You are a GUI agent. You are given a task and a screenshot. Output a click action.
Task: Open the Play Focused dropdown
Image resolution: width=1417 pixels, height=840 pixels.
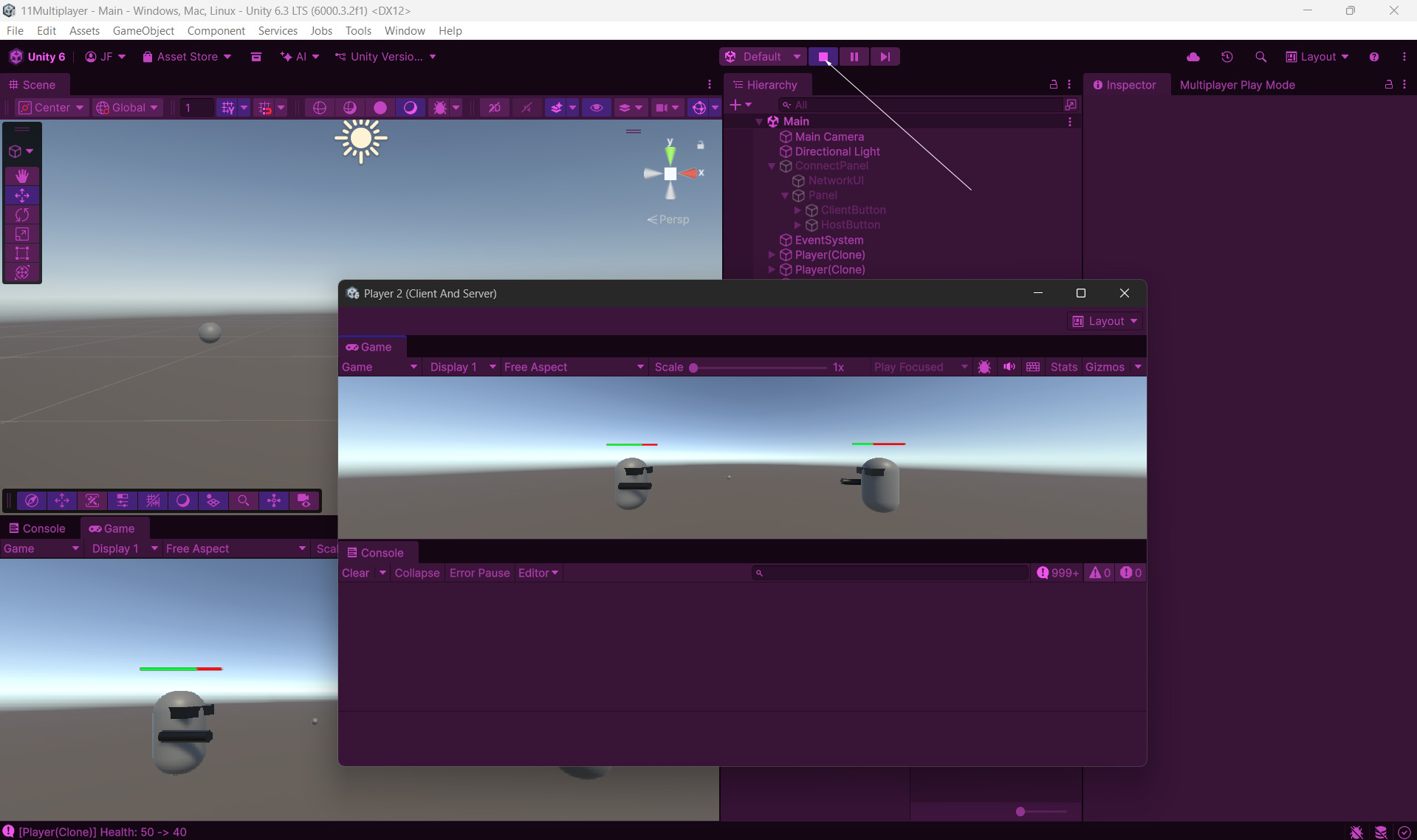(x=919, y=367)
